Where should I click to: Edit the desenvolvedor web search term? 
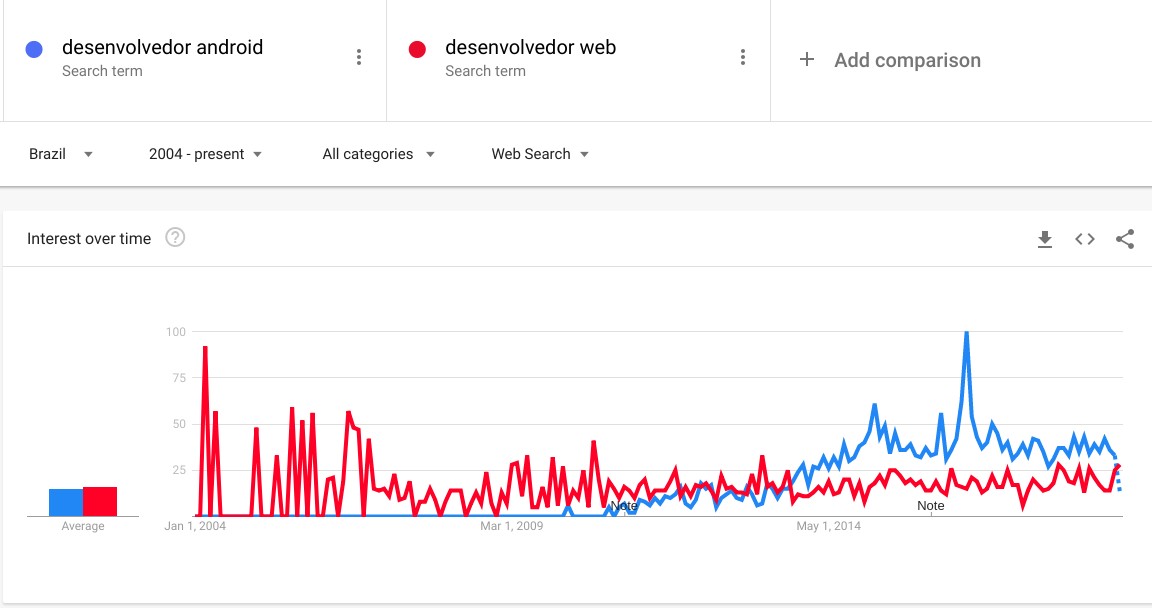pyautogui.click(x=530, y=48)
